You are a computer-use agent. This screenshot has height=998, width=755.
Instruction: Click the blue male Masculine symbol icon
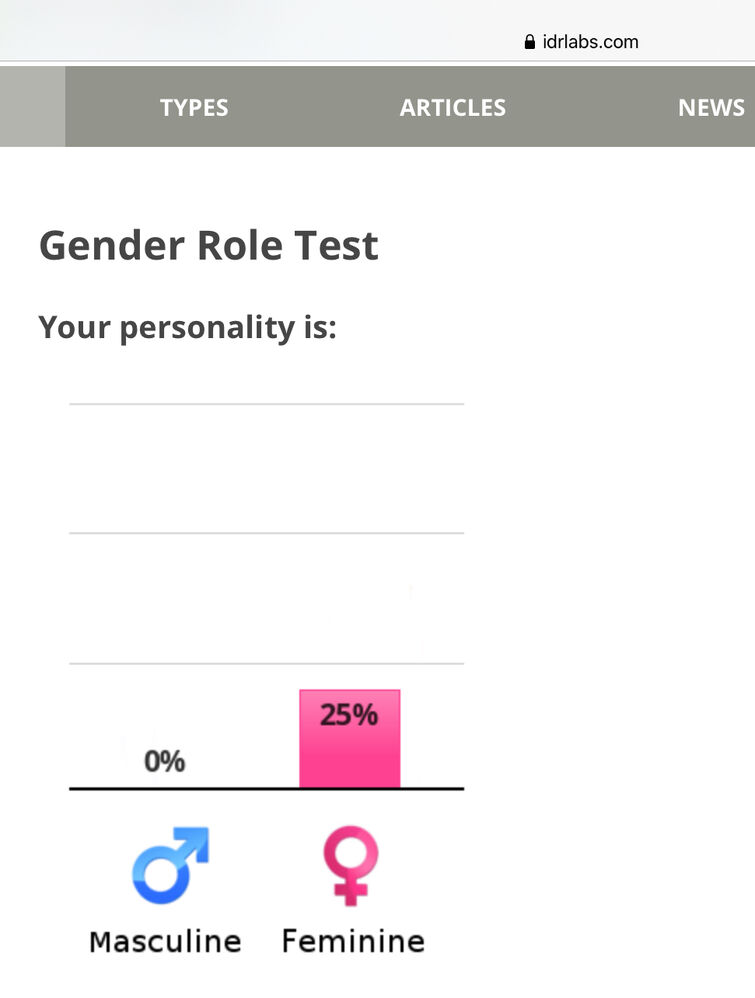[170, 865]
